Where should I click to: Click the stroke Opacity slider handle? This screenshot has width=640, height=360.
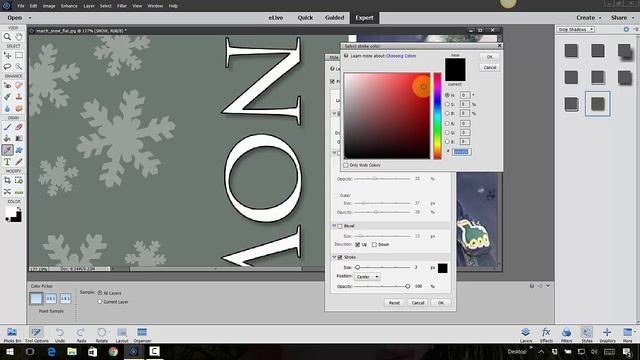pyautogui.click(x=407, y=286)
